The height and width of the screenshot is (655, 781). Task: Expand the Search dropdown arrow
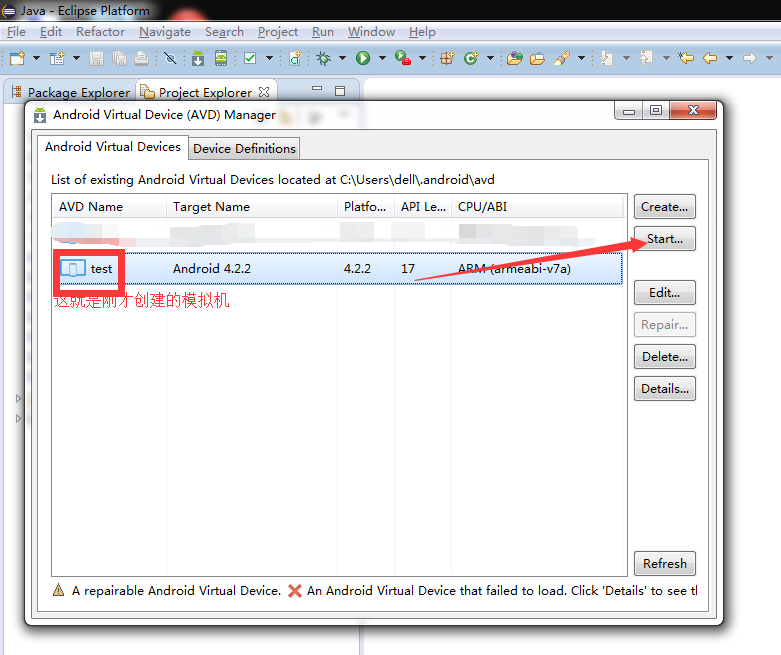tap(581, 58)
